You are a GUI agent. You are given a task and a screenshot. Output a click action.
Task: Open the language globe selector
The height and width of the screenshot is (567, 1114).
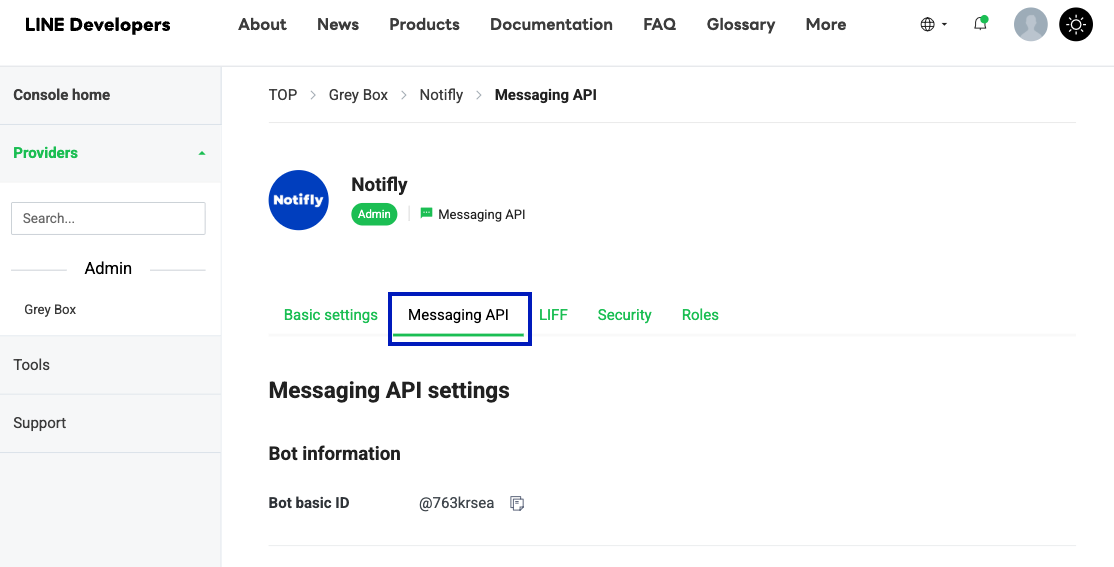(x=933, y=24)
